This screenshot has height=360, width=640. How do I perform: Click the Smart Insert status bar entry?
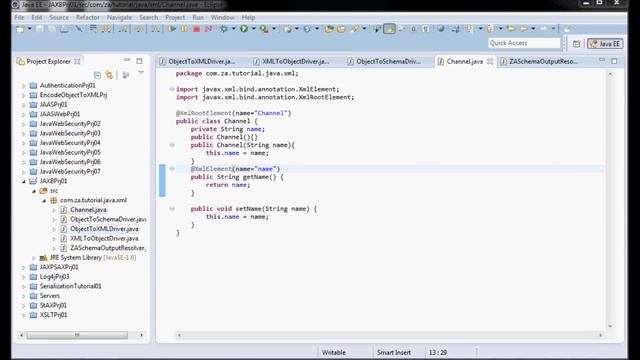pyautogui.click(x=394, y=353)
